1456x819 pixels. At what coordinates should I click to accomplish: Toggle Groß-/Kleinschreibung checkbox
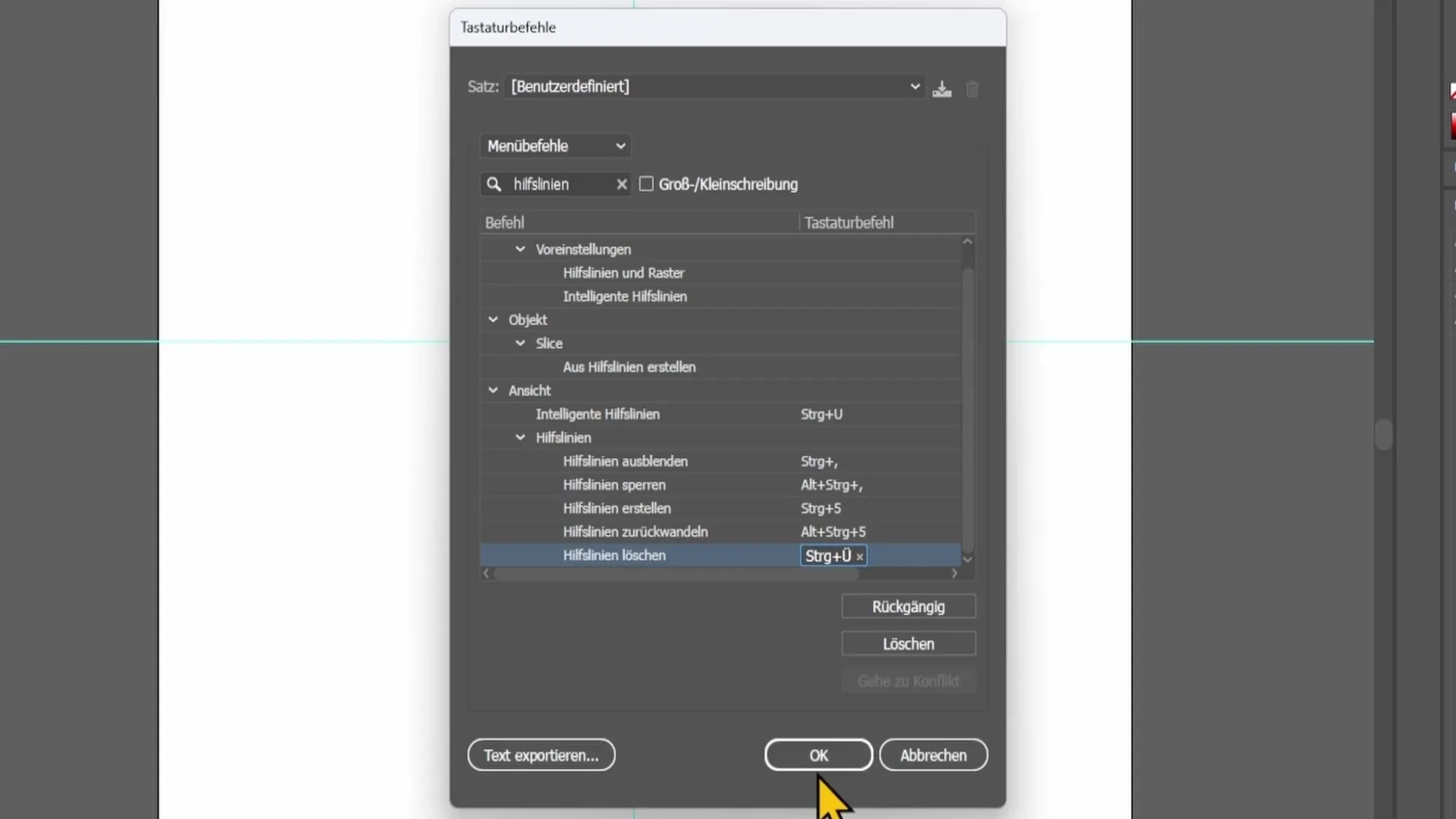(x=646, y=184)
